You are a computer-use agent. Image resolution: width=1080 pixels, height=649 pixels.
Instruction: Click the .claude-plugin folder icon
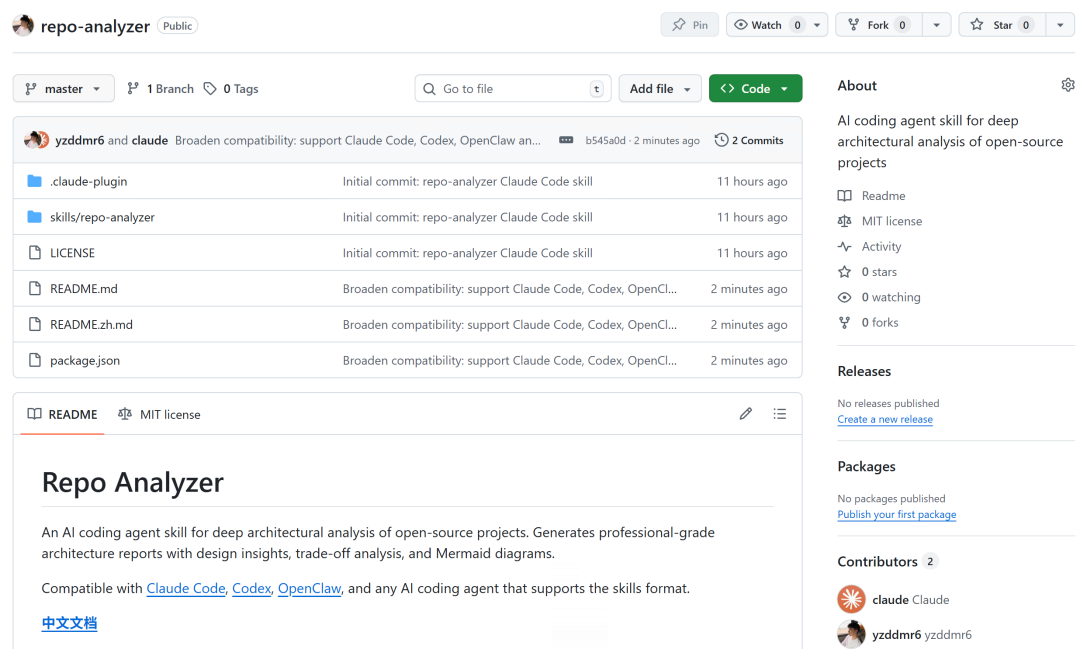point(34,181)
